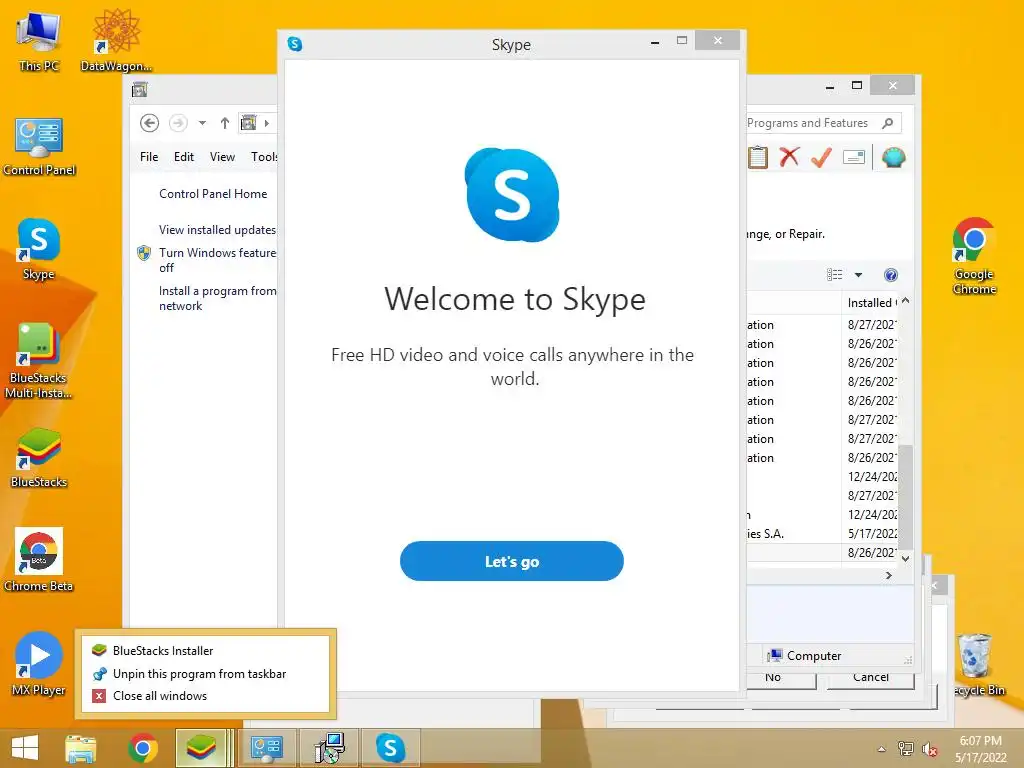Switch to Skype taskbar icon

391,748
